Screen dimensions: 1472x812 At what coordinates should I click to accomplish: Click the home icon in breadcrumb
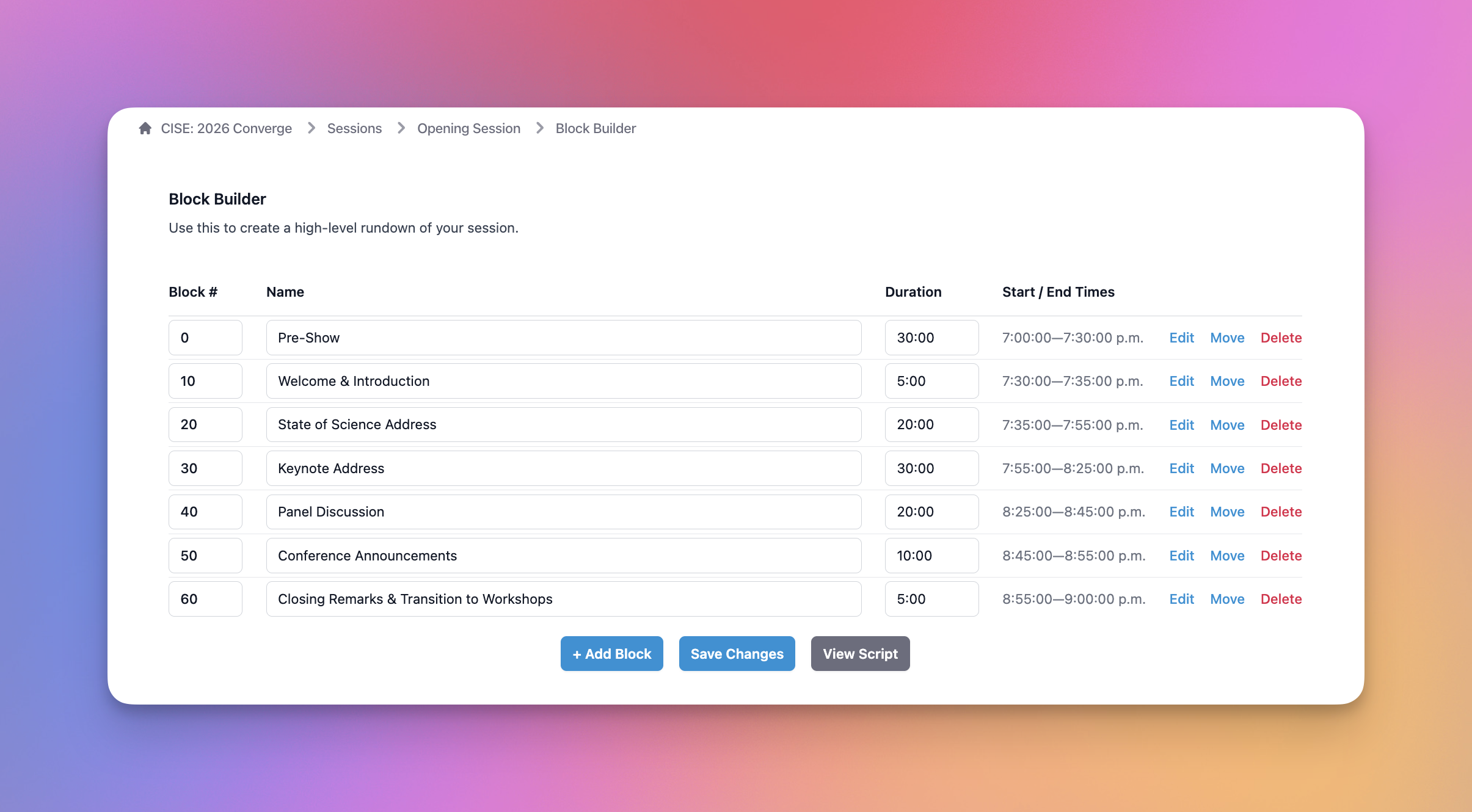coord(145,128)
